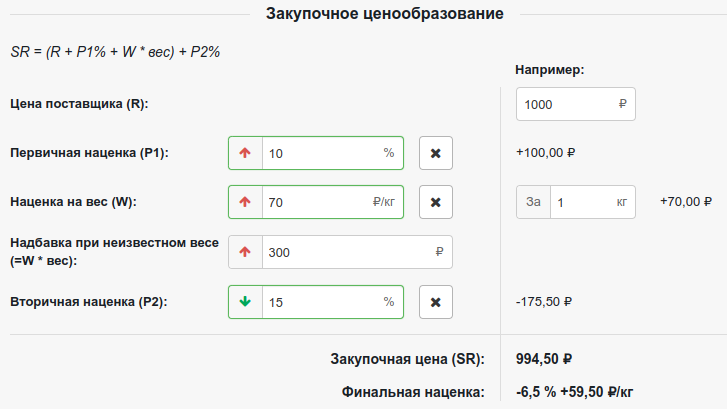Focus the Вторичная наценка input containing 15

320,301
